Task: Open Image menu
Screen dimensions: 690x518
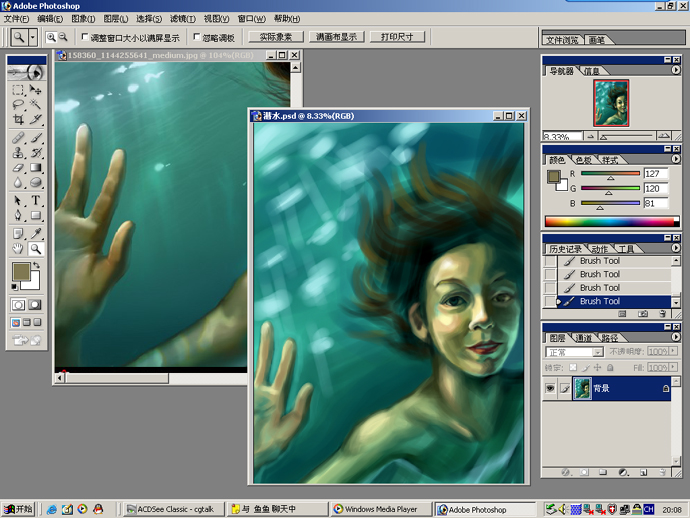Action: point(83,18)
